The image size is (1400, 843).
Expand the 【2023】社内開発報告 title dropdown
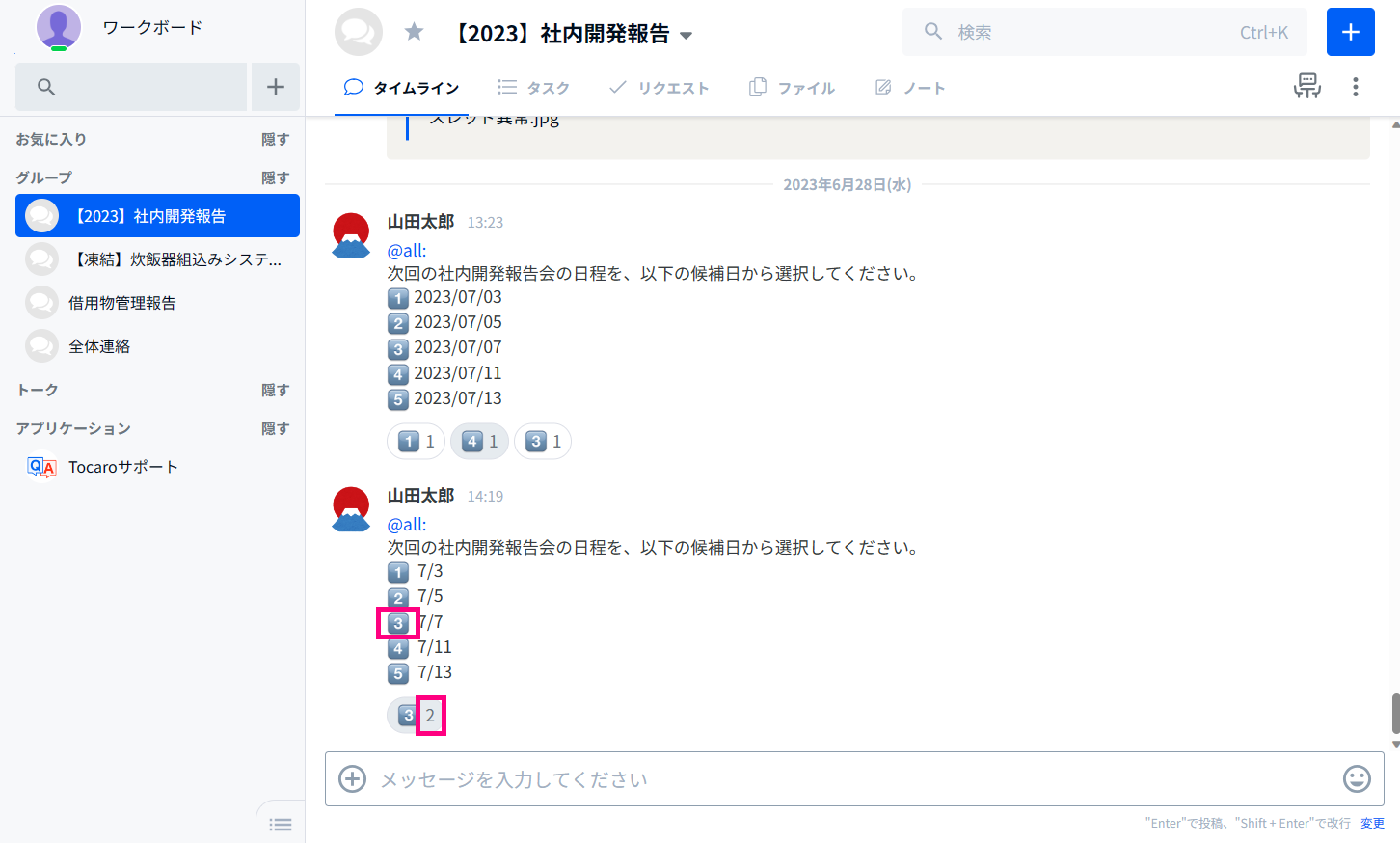687,35
